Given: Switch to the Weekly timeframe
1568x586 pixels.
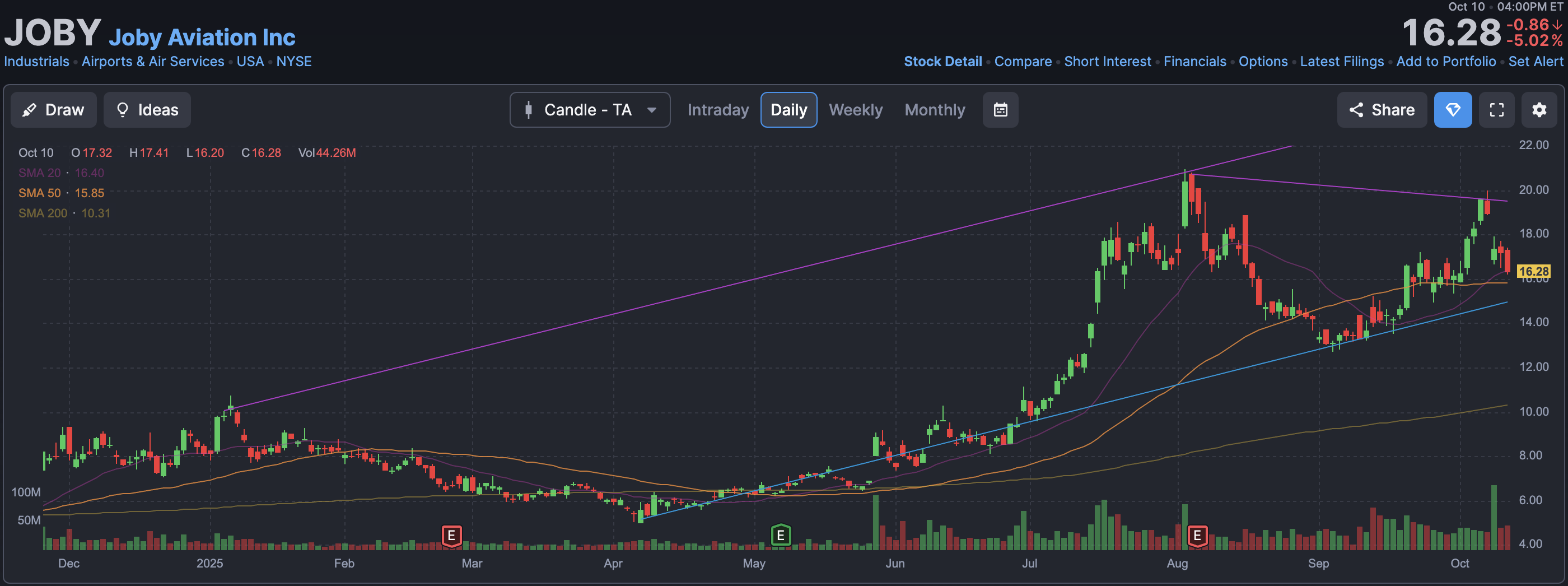Looking at the screenshot, I should 855,110.
